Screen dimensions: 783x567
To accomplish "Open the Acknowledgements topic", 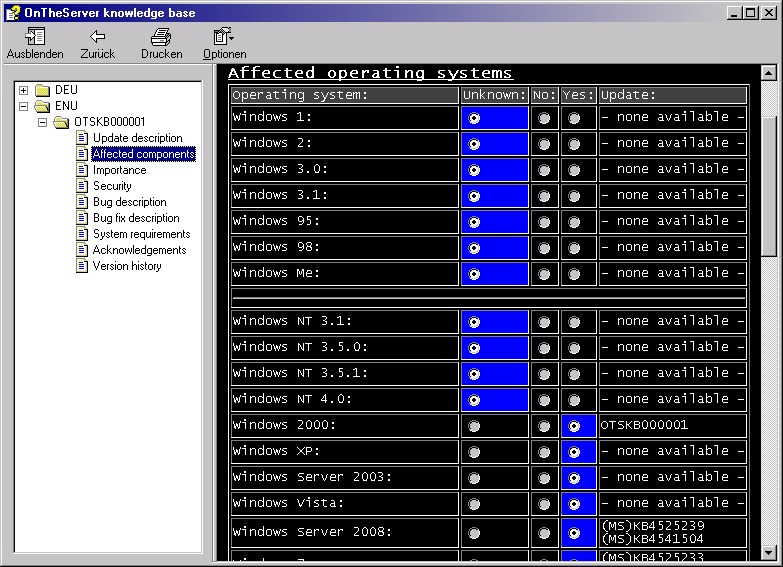I will pyautogui.click(x=139, y=250).
